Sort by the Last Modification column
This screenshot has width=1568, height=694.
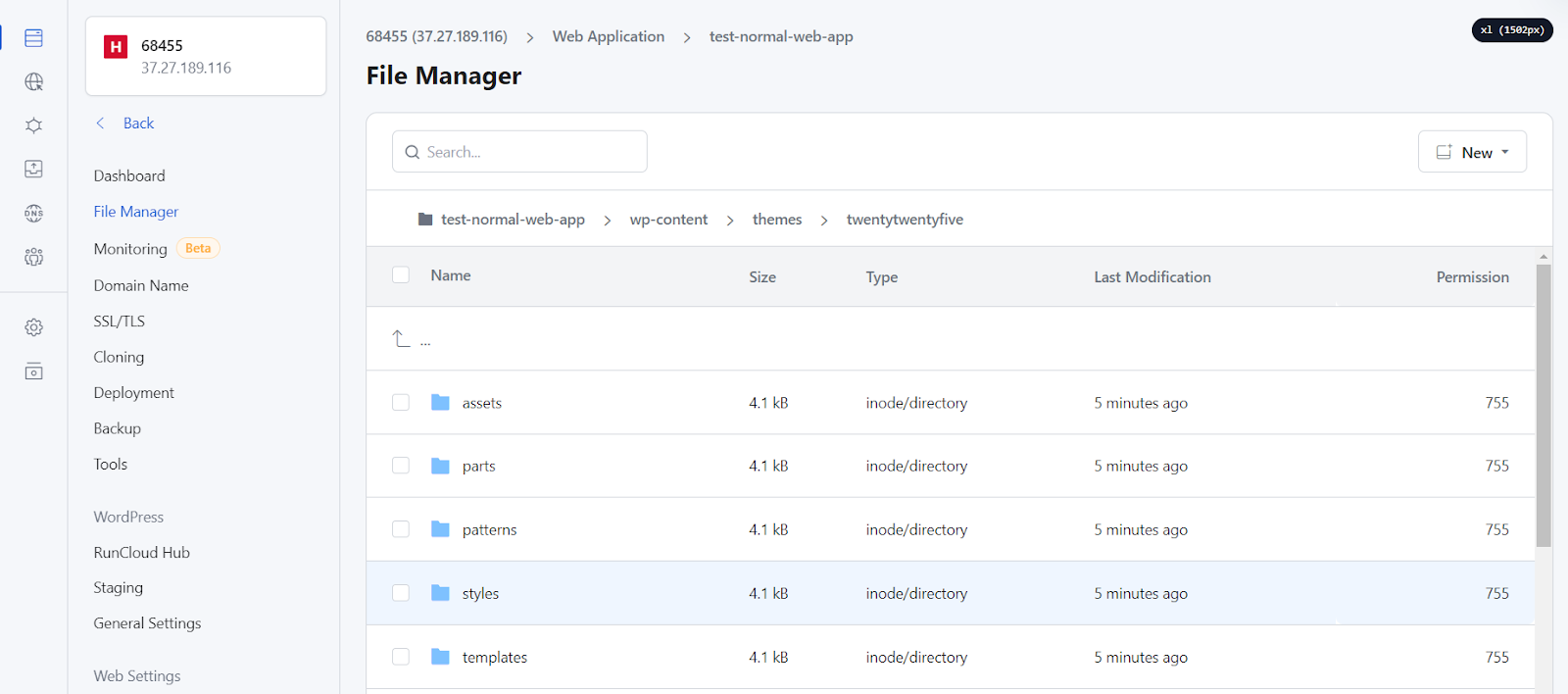point(1151,277)
